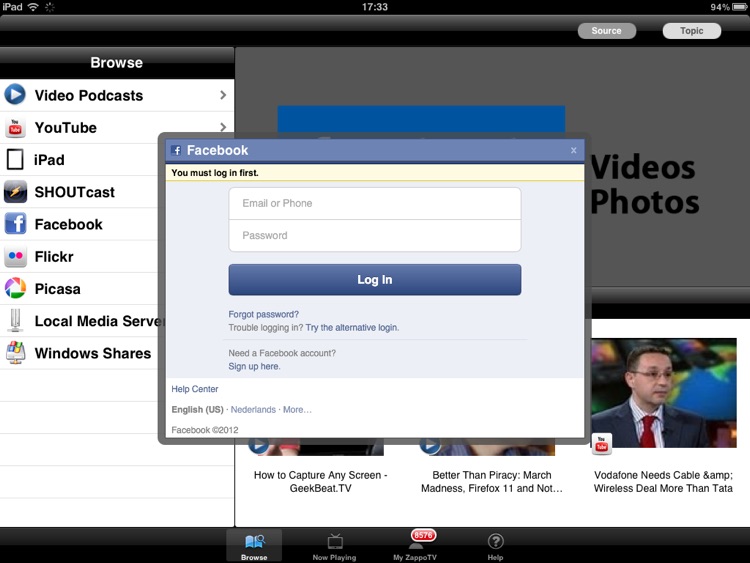Select the Topic filter button

(x=692, y=31)
